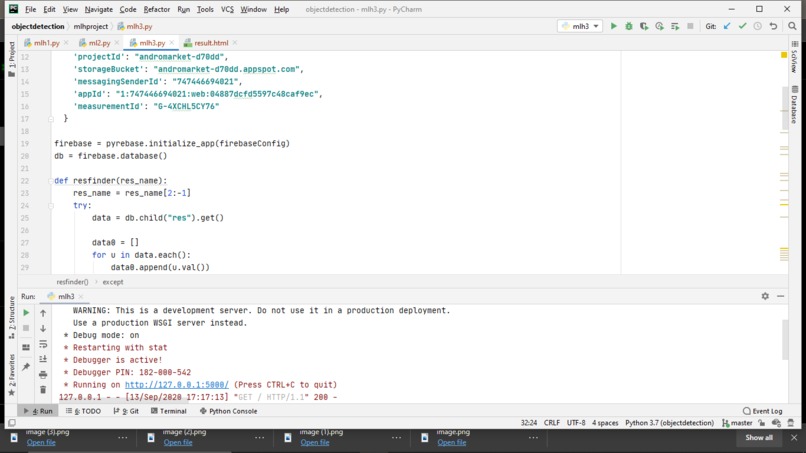Pin the Run tab with the pin icon
Screen dimensions: 806x453
(x=26, y=367)
